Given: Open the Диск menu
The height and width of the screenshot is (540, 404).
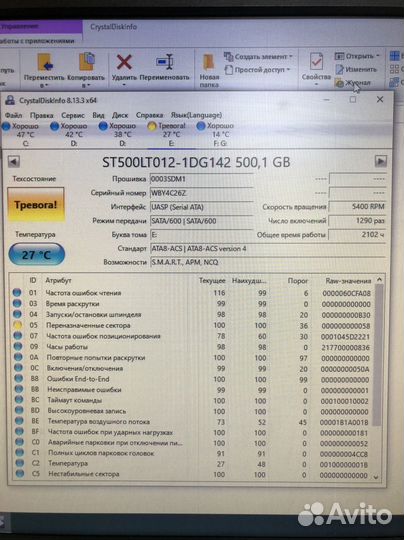Looking at the screenshot, I should point(120,115).
